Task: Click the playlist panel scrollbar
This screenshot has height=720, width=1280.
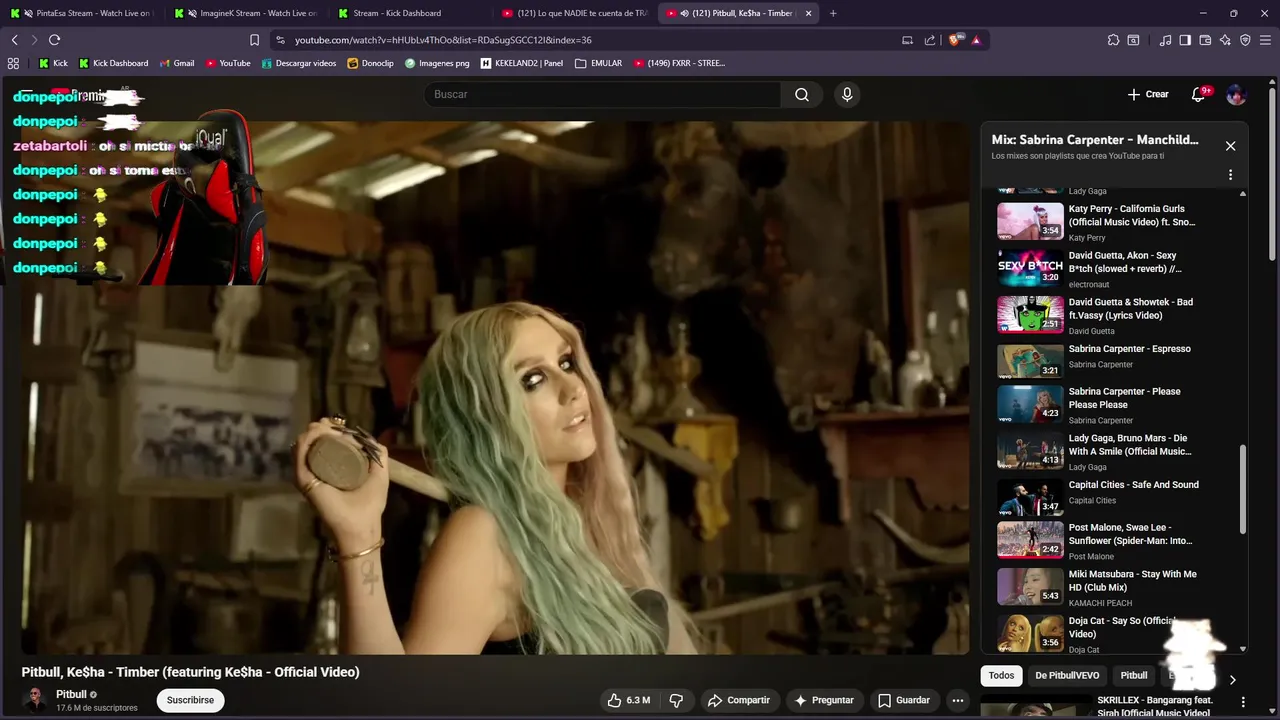Action: (1243, 490)
